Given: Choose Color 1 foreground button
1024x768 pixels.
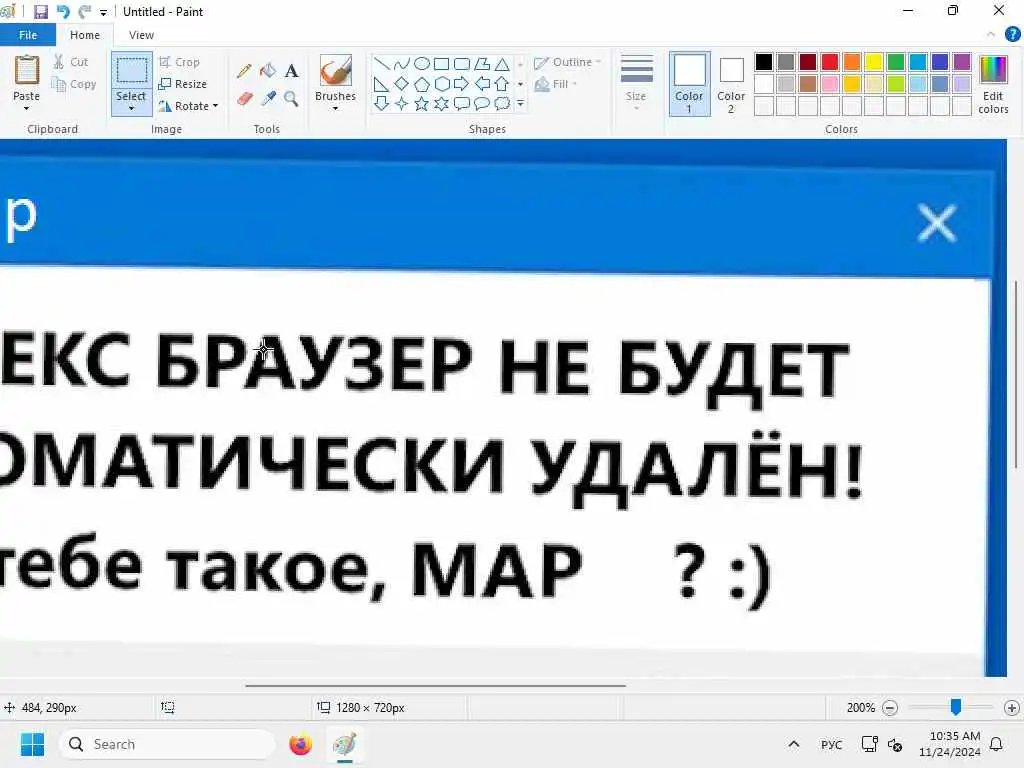Looking at the screenshot, I should tap(690, 84).
